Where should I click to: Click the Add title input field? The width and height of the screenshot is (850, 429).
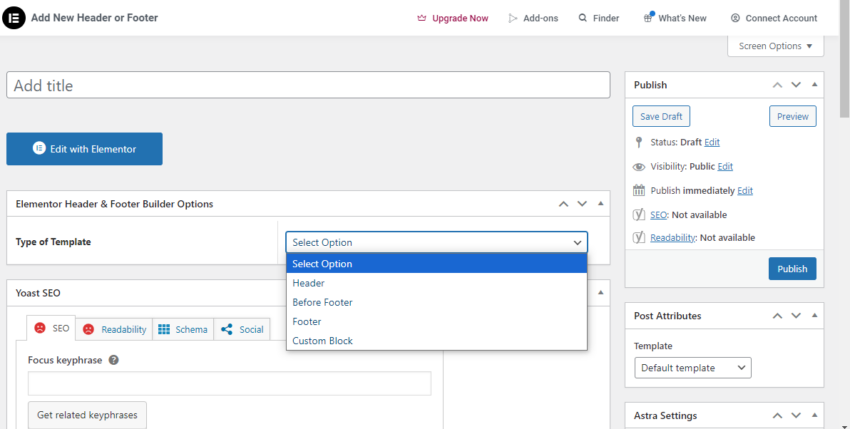click(x=308, y=85)
